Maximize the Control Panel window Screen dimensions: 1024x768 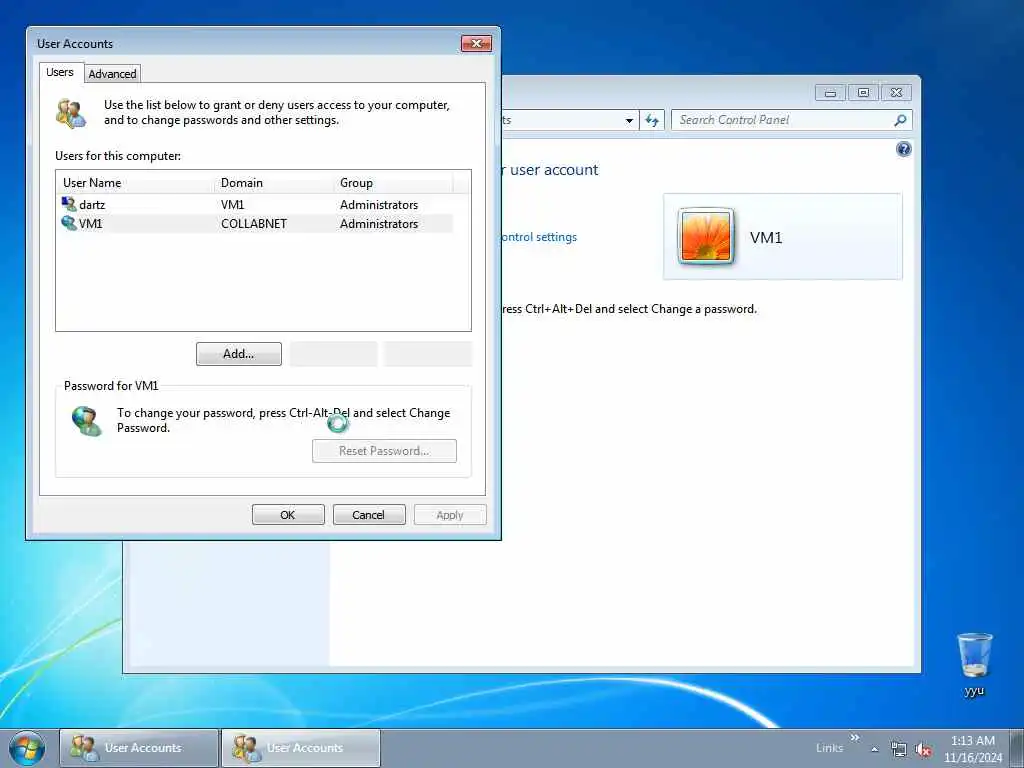coord(863,93)
